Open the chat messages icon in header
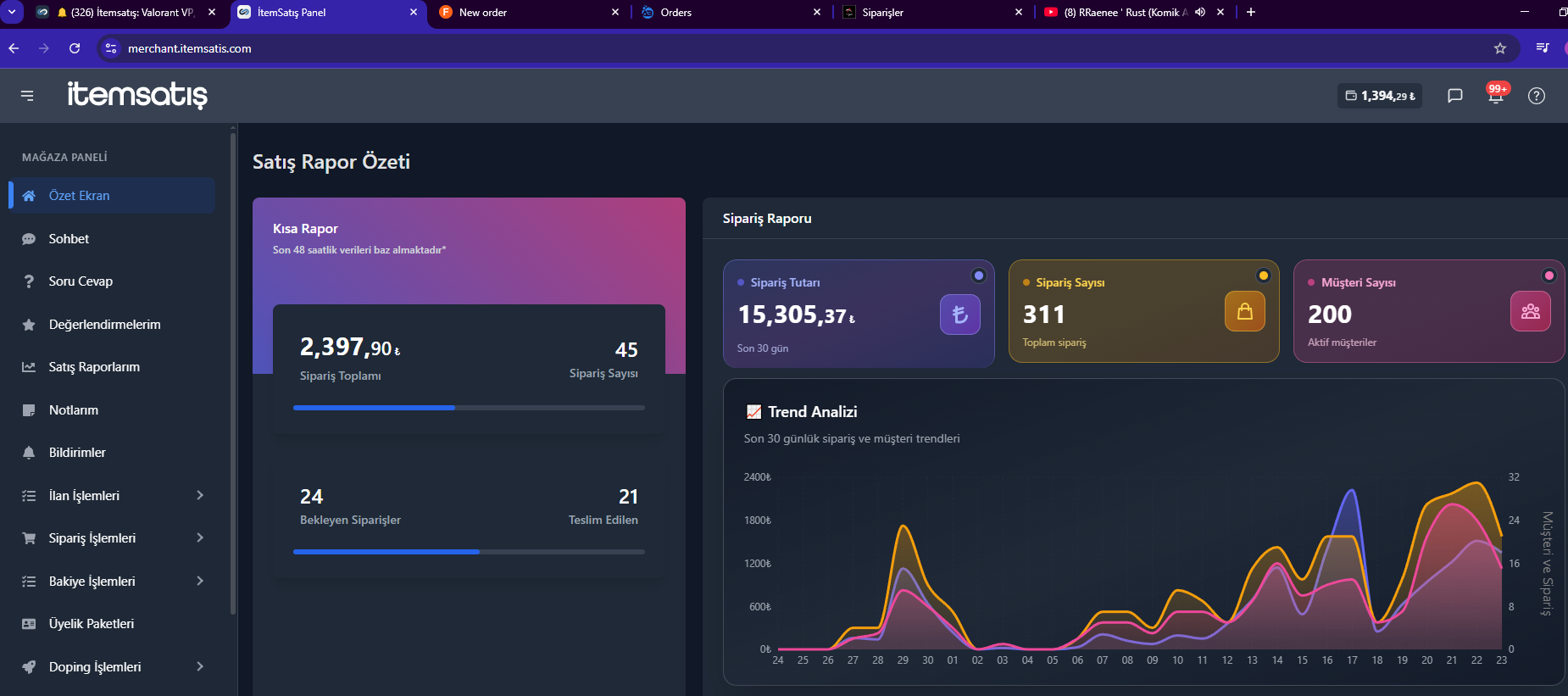The image size is (1568, 696). [1455, 96]
